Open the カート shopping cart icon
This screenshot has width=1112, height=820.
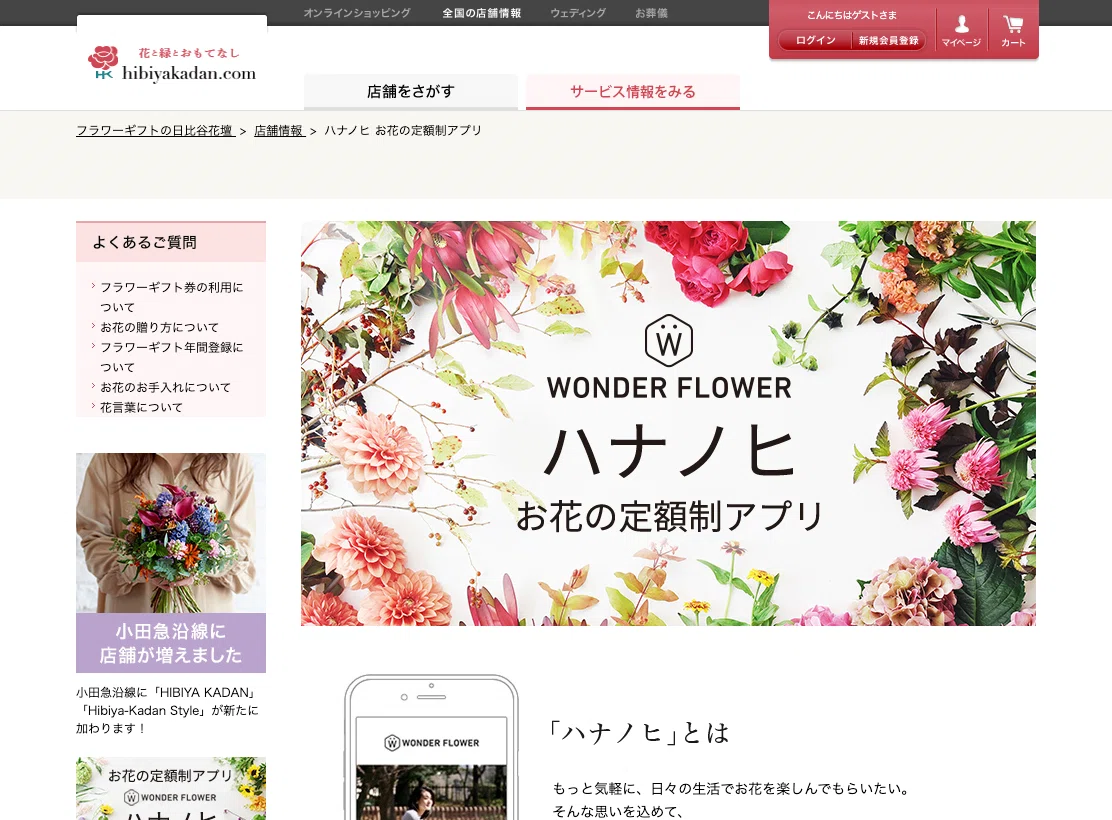click(x=1013, y=31)
